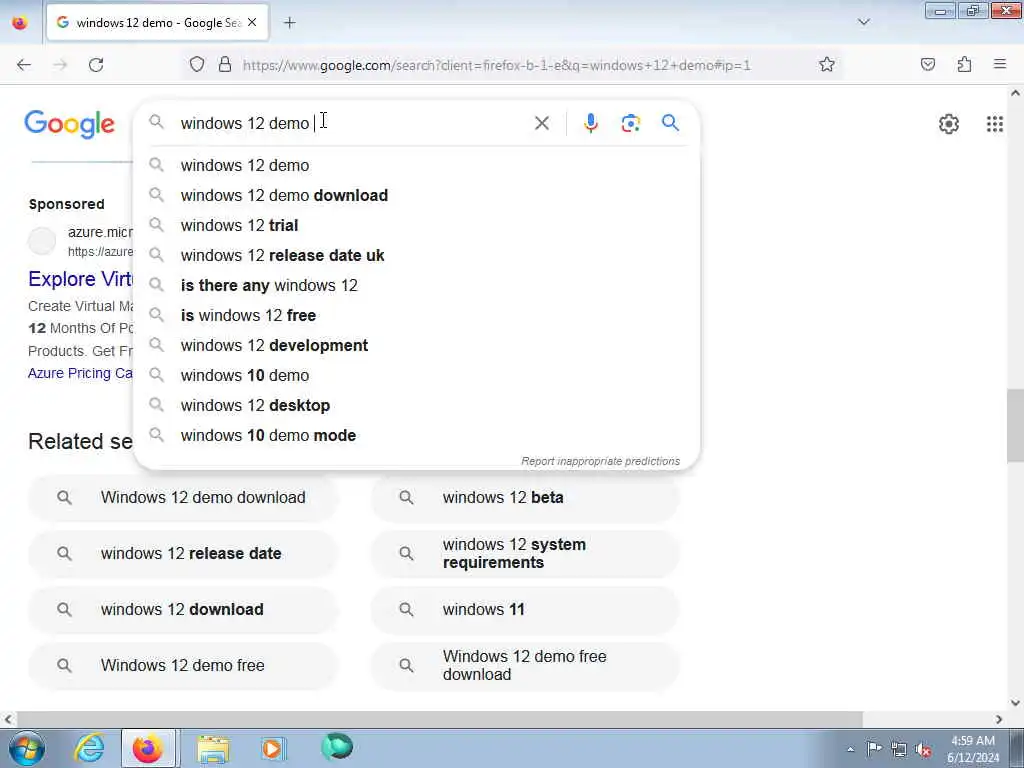Reload the current page

[x=96, y=65]
